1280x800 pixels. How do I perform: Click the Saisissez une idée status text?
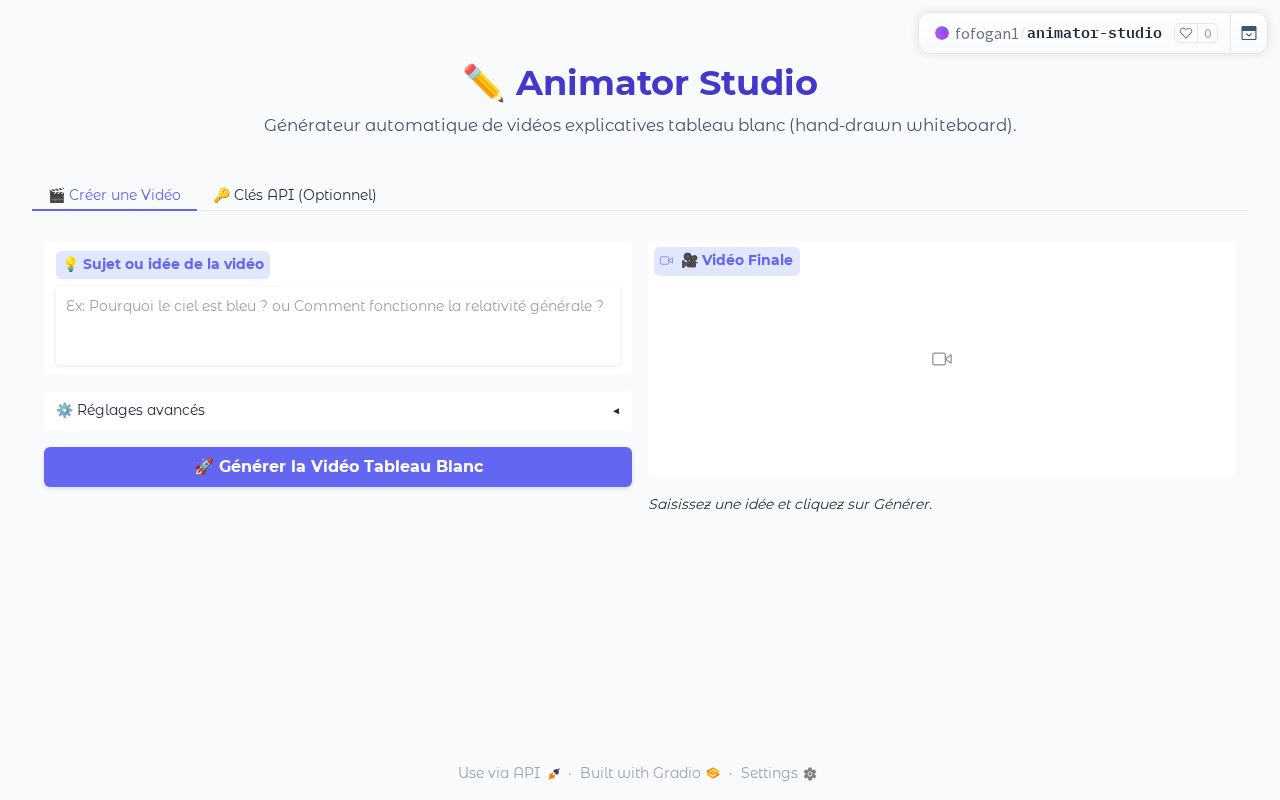(790, 504)
